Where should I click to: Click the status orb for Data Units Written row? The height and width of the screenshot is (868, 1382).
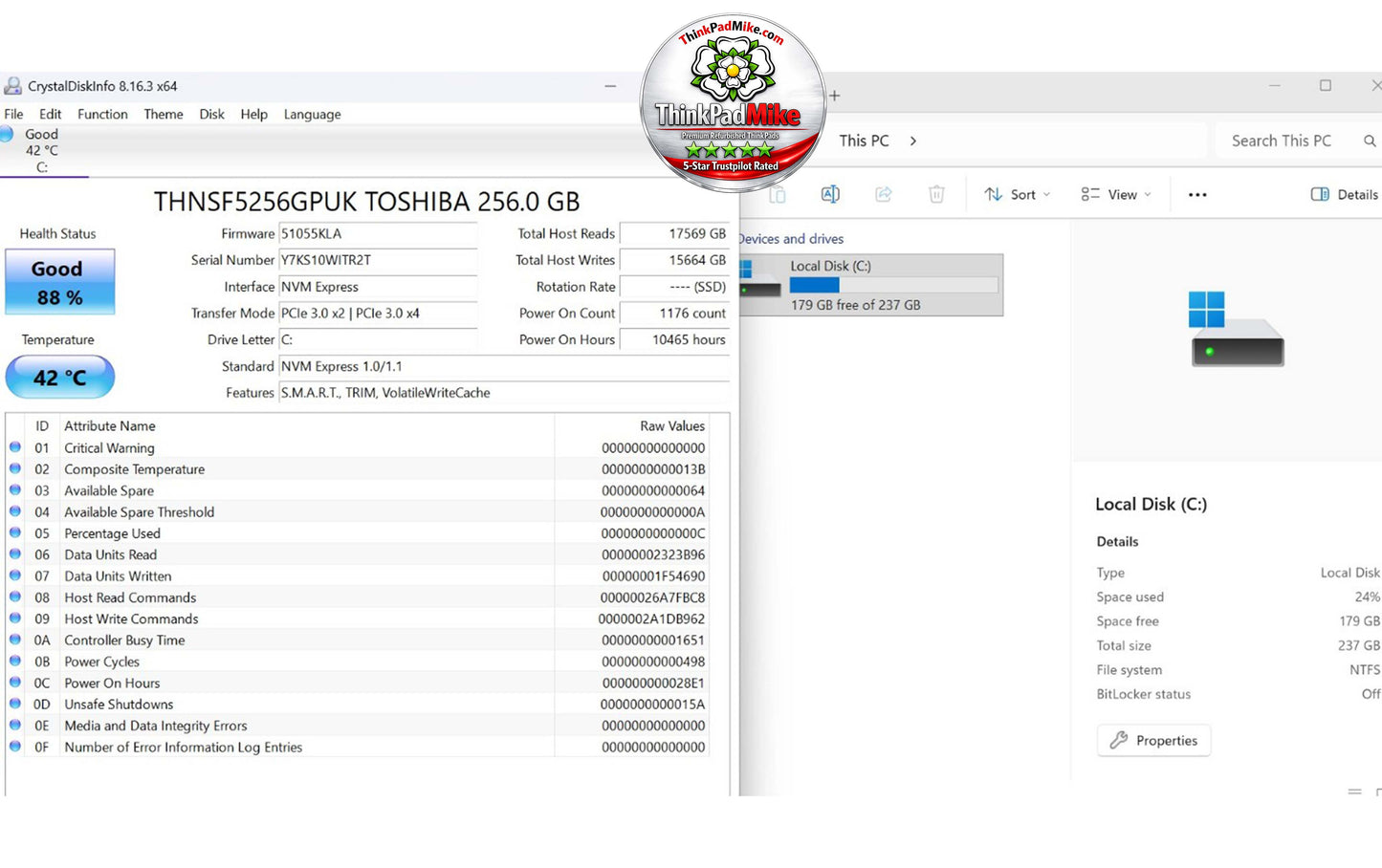(15, 575)
